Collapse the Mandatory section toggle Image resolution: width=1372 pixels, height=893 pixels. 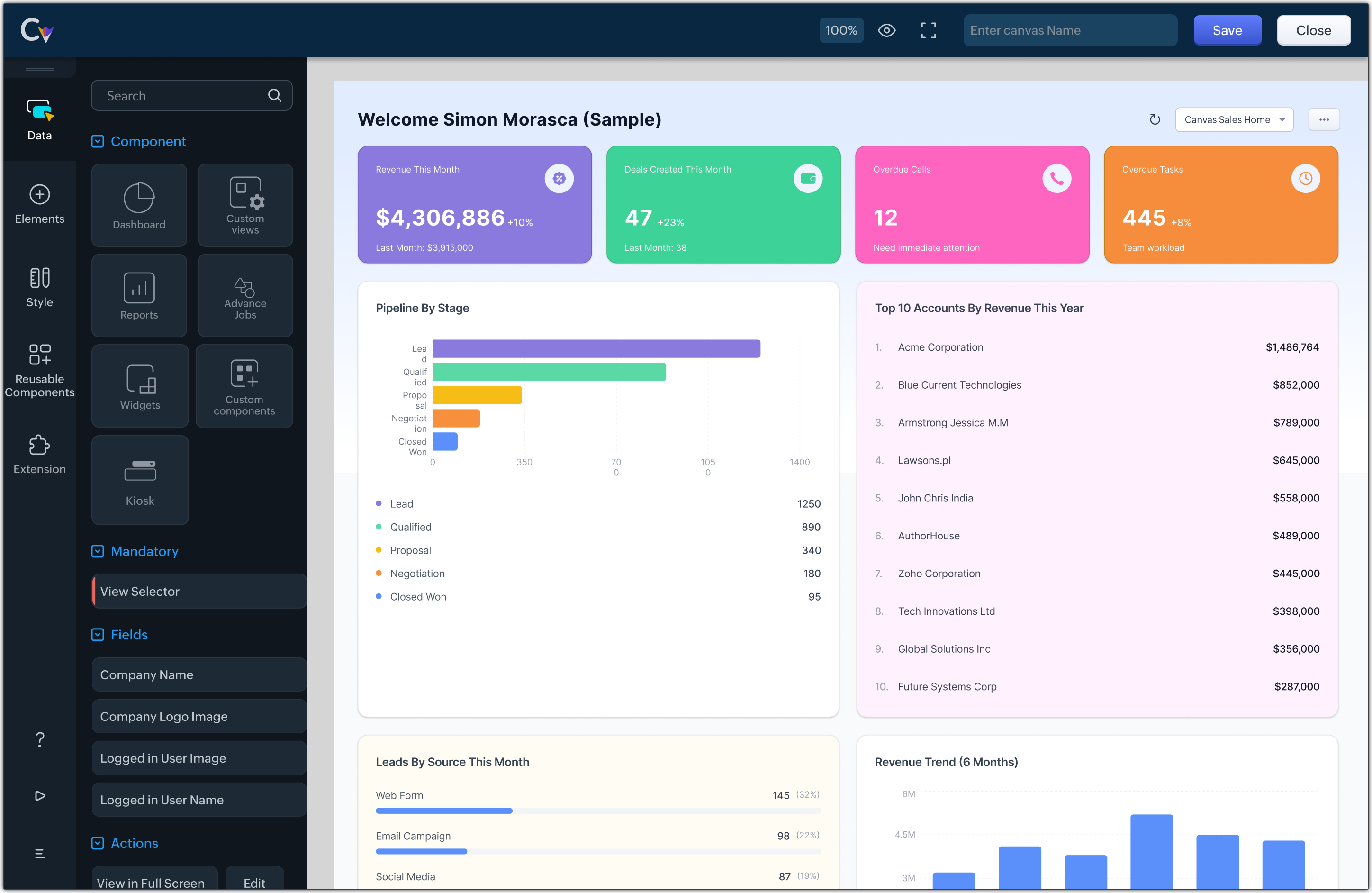pos(98,551)
